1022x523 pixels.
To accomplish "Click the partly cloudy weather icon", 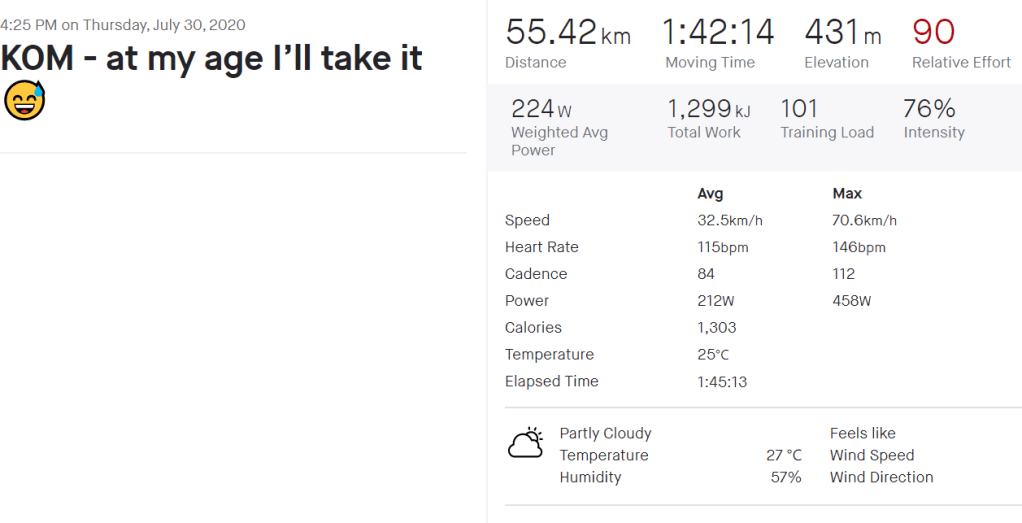I will [525, 443].
